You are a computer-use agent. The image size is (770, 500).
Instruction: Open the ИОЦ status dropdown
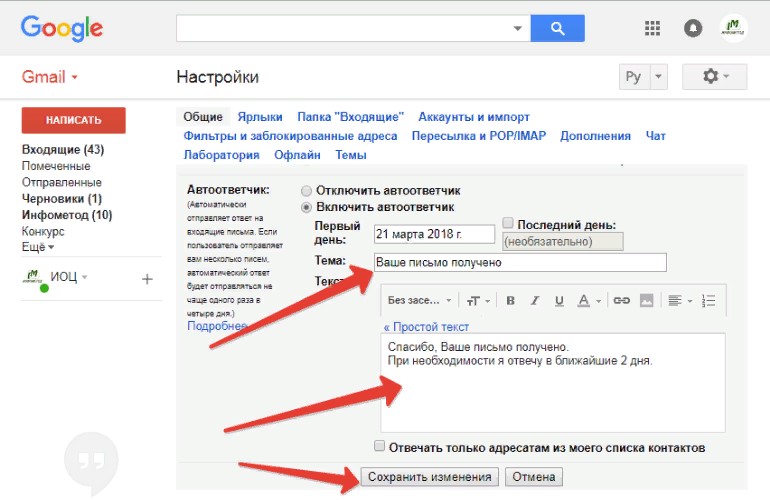pyautogui.click(x=84, y=277)
